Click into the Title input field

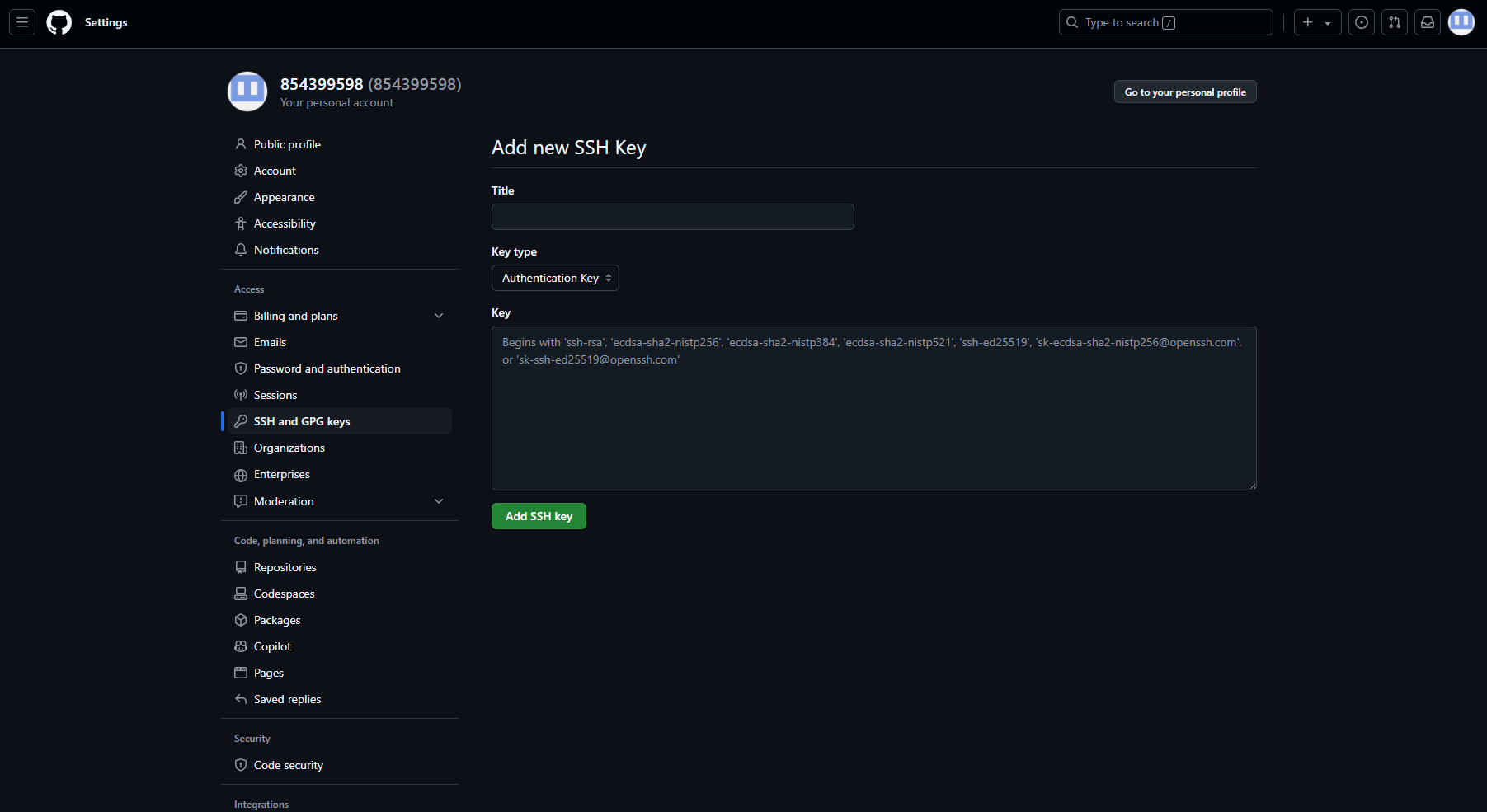tap(672, 217)
